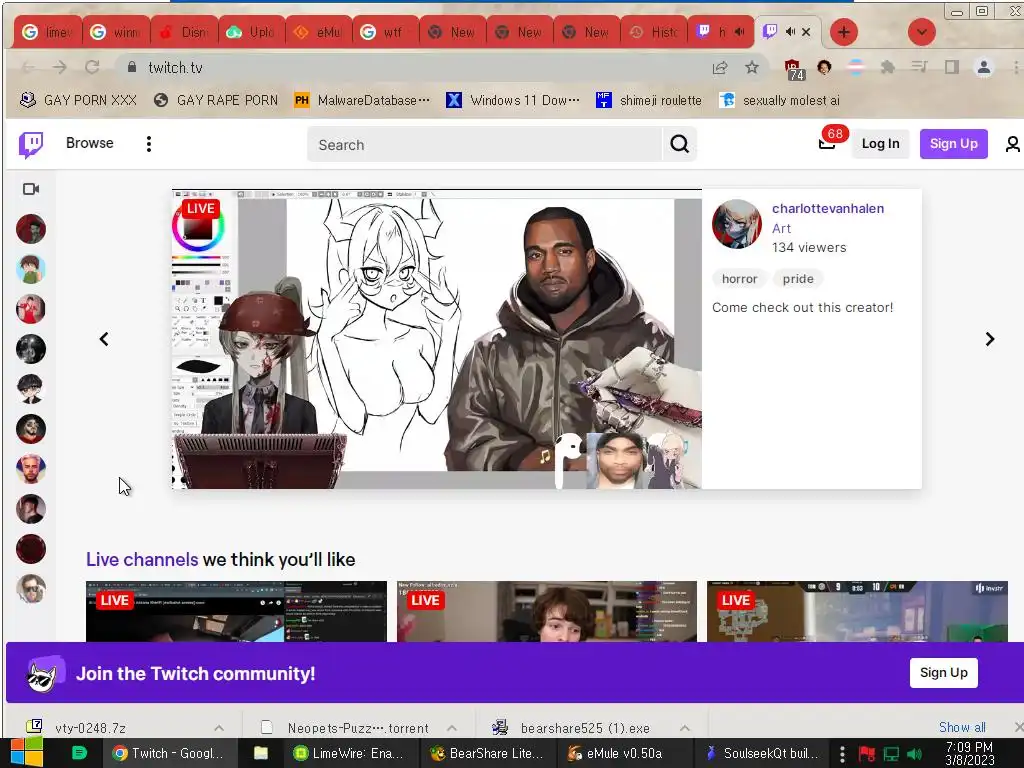1024x768 pixels.
Task: Open the charlottevanhalen channel link
Action: pos(828,208)
